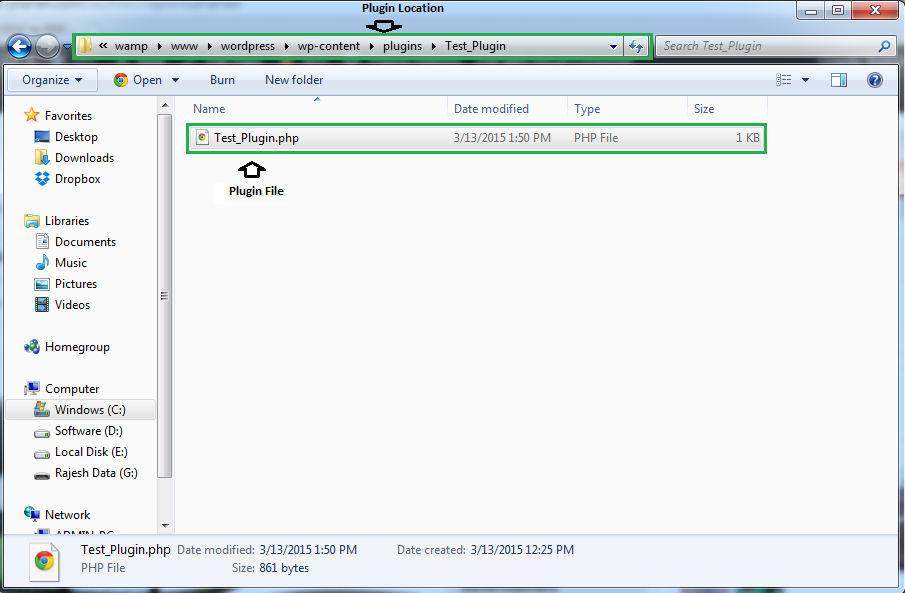
Task: Click the Windows (C:) drive icon
Action: point(42,409)
